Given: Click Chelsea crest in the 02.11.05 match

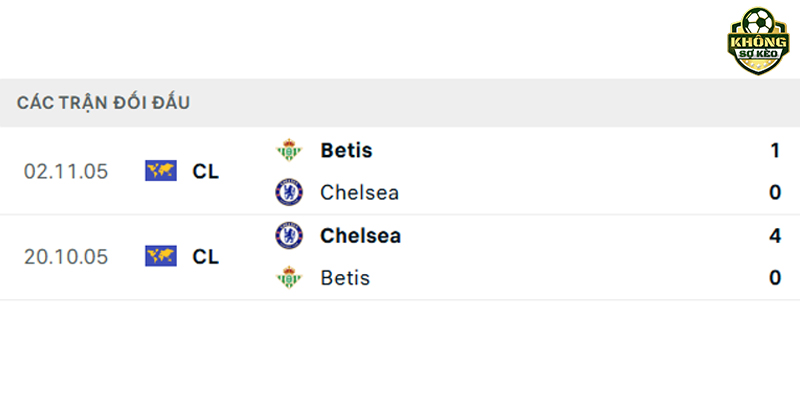Looking at the screenshot, I should click(289, 192).
